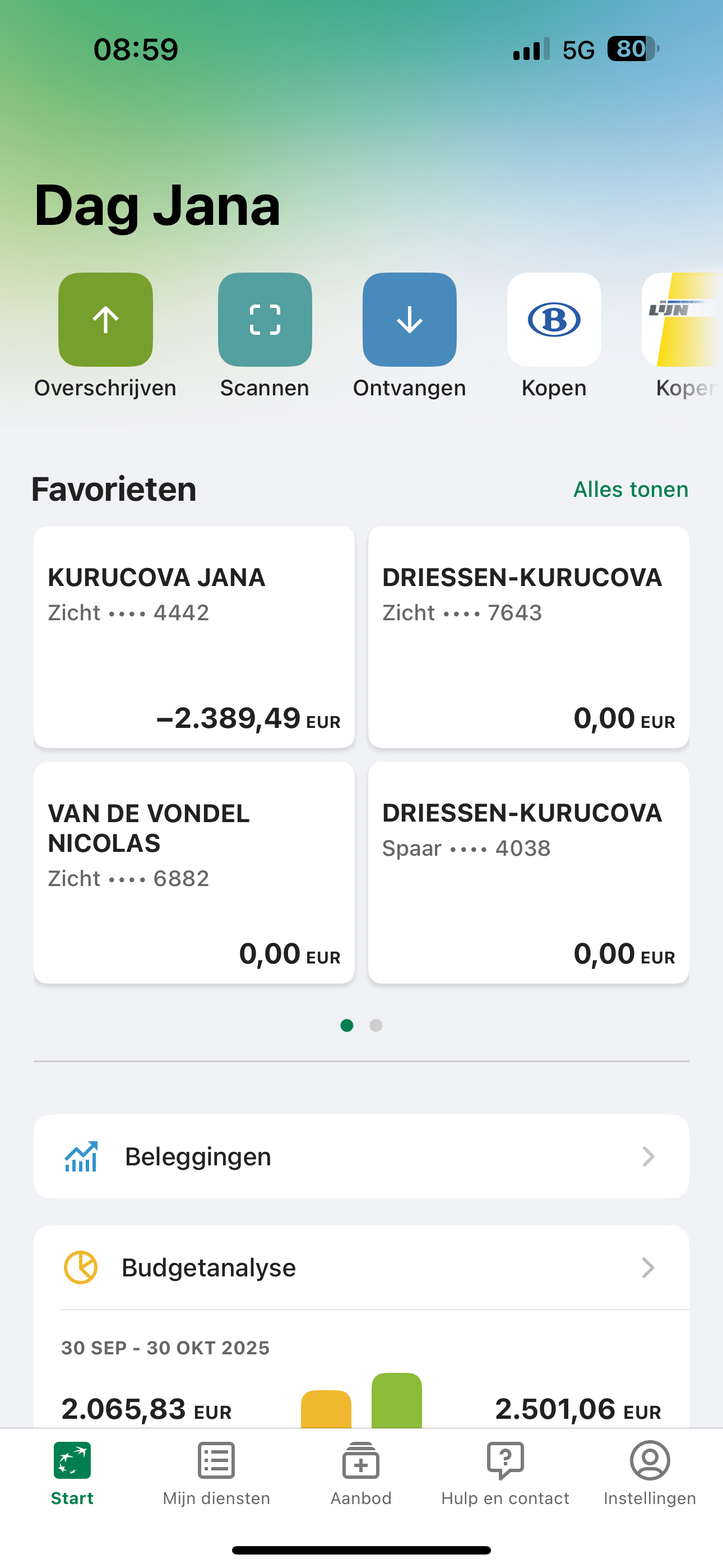Tap the Budgetanalyse pie chart icon
Image resolution: width=723 pixels, height=1568 pixels.
(81, 1267)
